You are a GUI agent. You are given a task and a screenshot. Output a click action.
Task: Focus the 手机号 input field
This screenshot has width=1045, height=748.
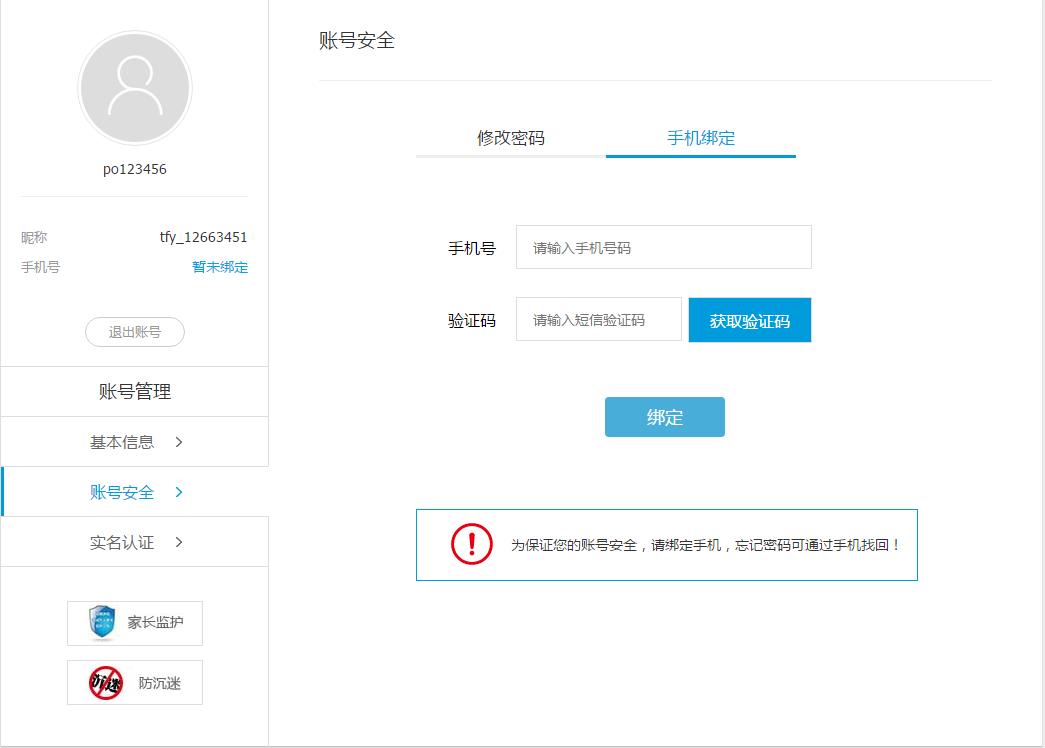click(x=663, y=247)
